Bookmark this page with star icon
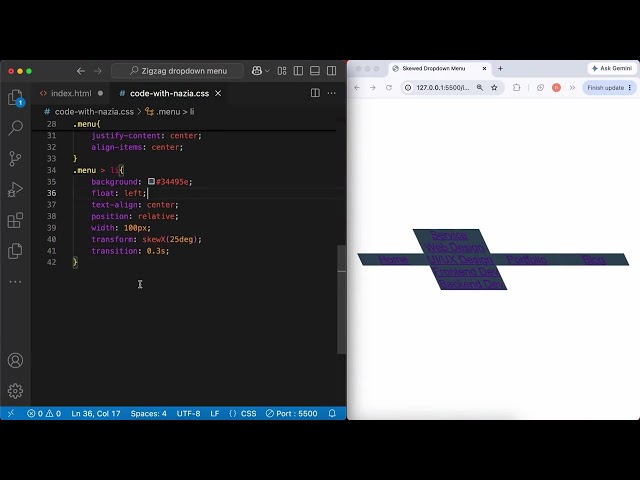640x480 pixels. tap(494, 88)
